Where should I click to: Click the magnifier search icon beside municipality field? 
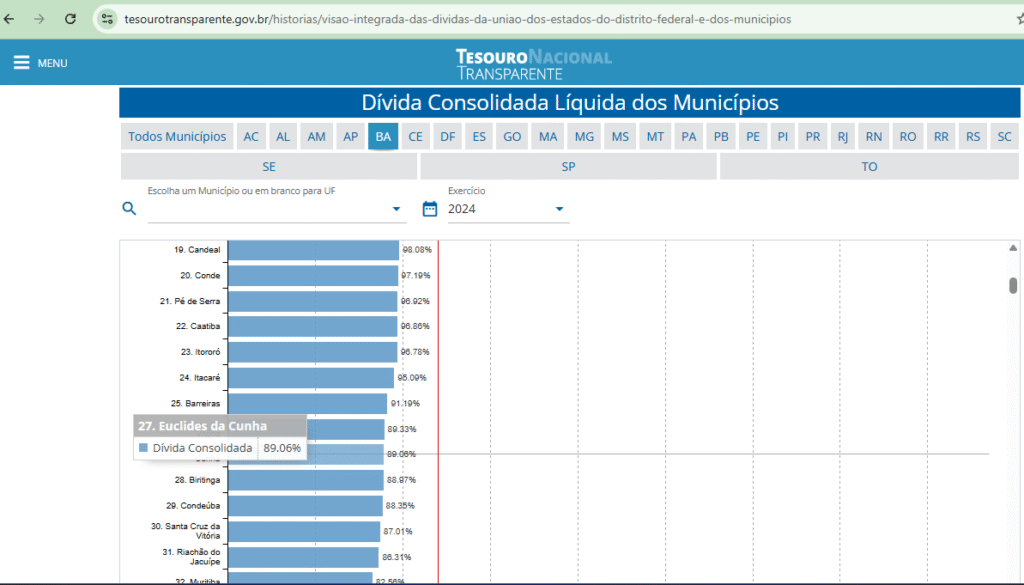pyautogui.click(x=128, y=208)
